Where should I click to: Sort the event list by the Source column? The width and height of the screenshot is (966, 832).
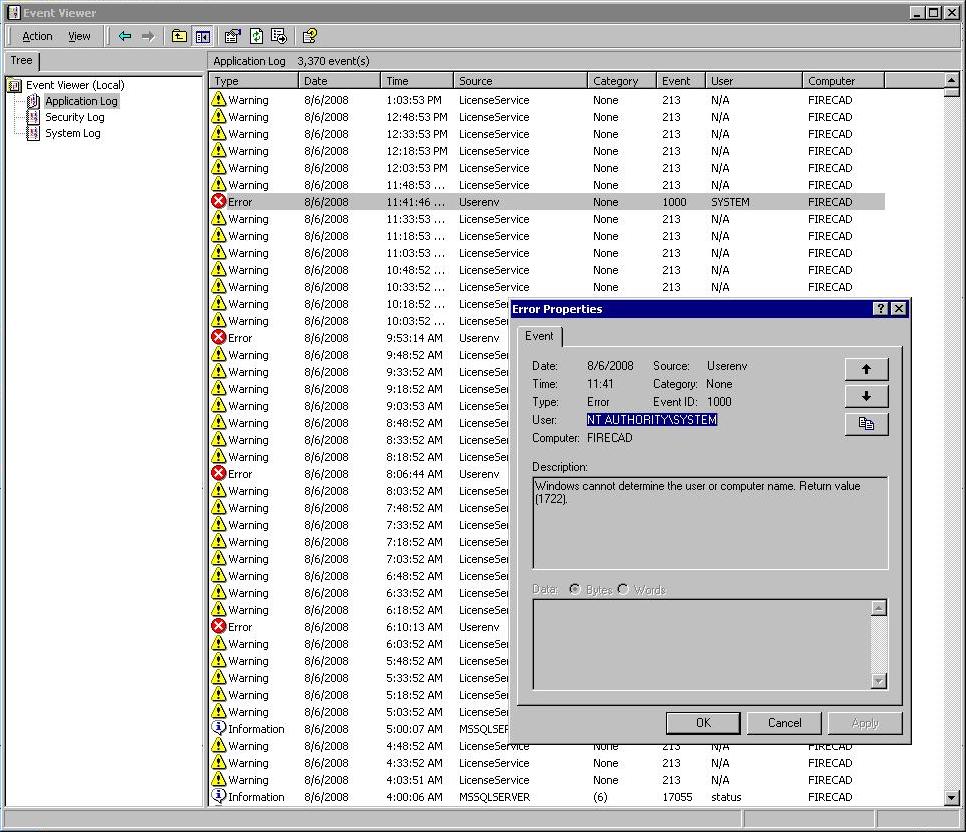click(520, 81)
